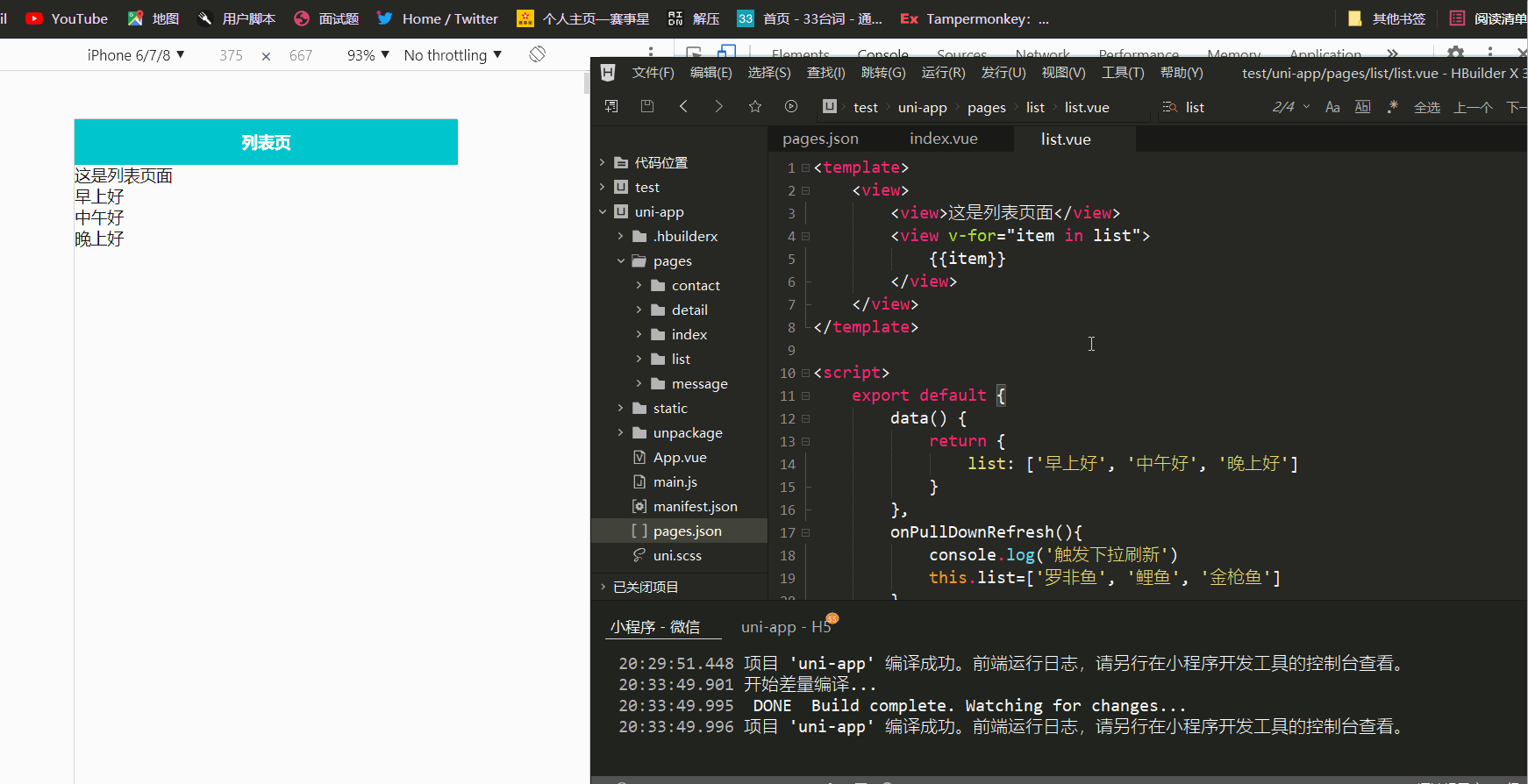Click 上一个 previous match button
The height and width of the screenshot is (784, 1528).
click(1473, 107)
